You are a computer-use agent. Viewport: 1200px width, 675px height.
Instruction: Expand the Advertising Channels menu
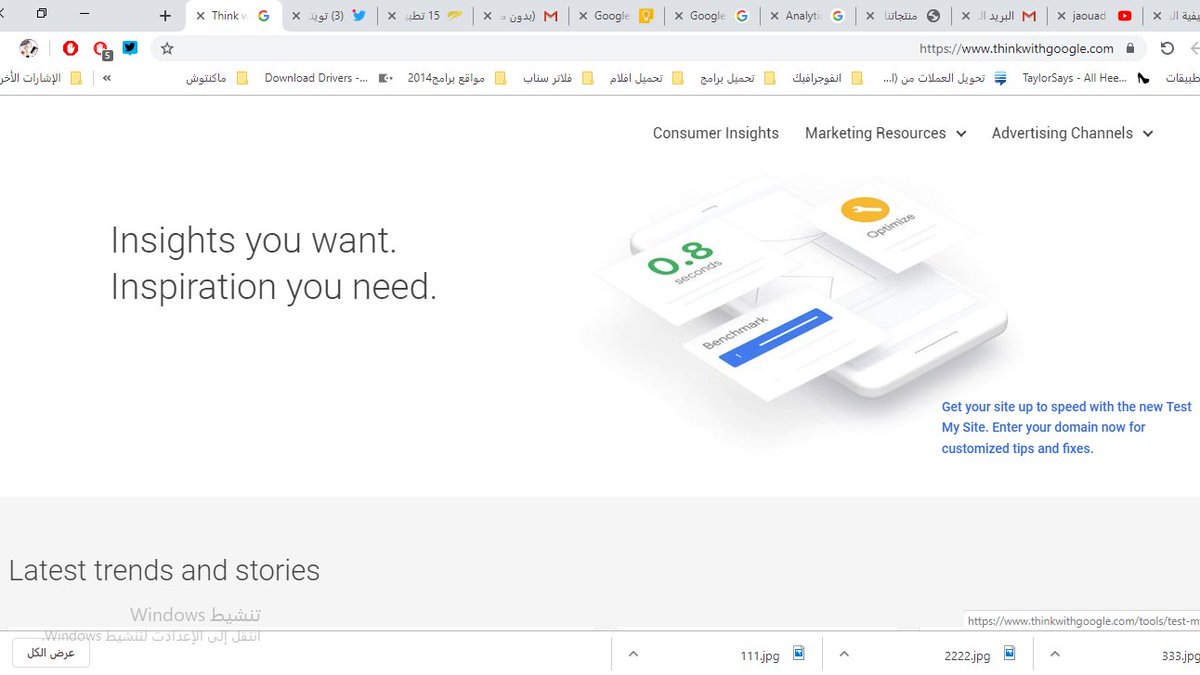point(1072,133)
